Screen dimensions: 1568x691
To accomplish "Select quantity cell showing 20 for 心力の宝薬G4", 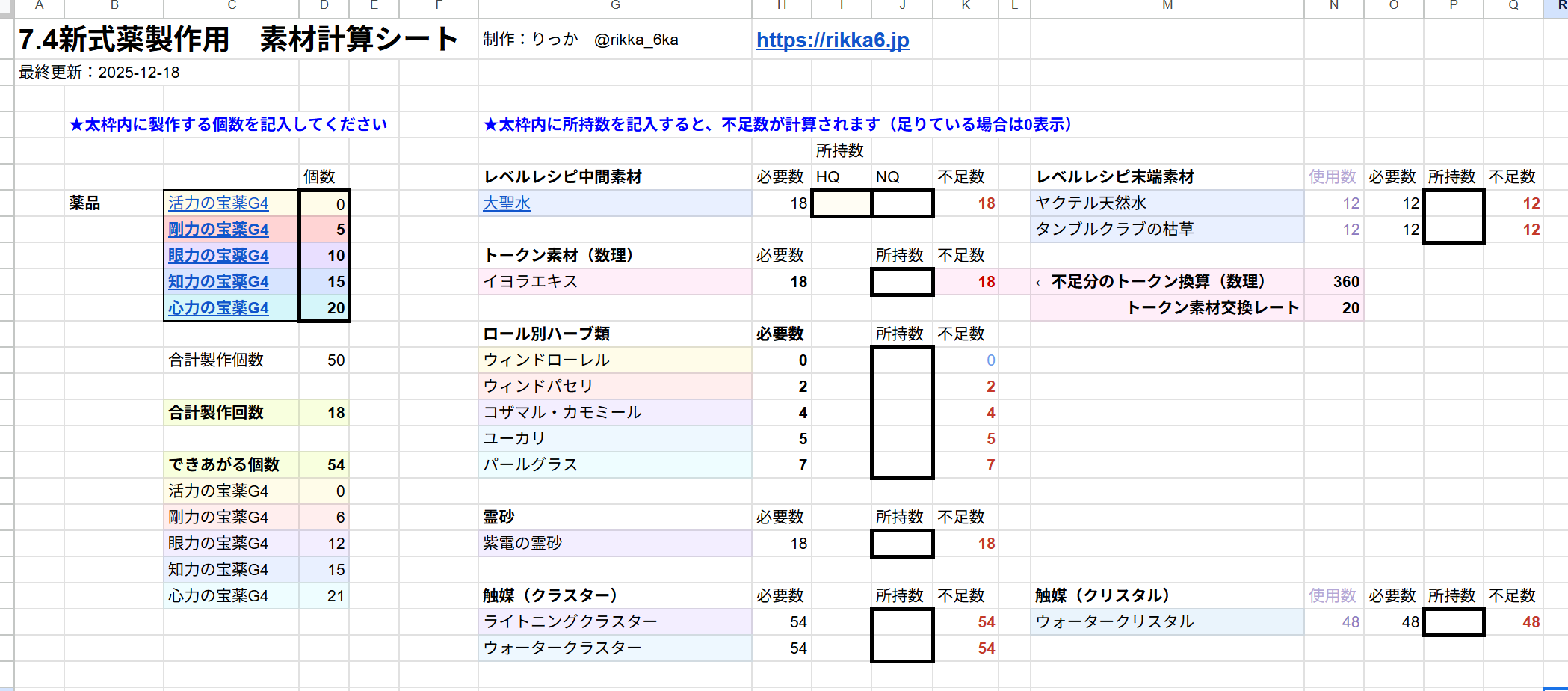I will click(324, 308).
